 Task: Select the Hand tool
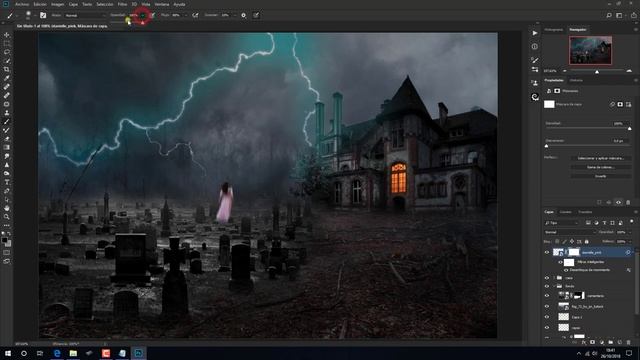coord(7,208)
